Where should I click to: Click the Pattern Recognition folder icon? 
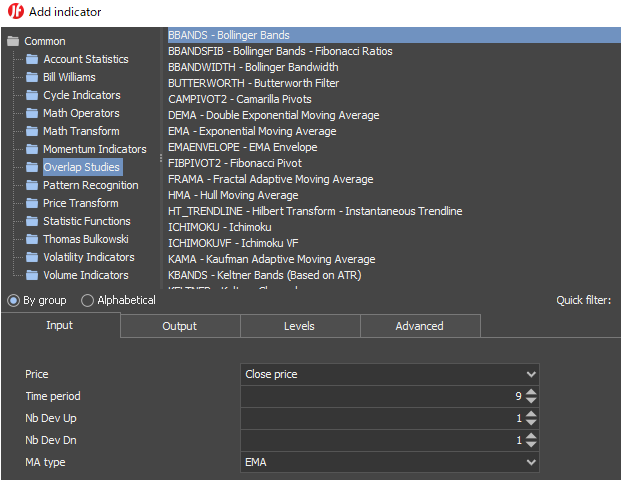tap(32, 186)
